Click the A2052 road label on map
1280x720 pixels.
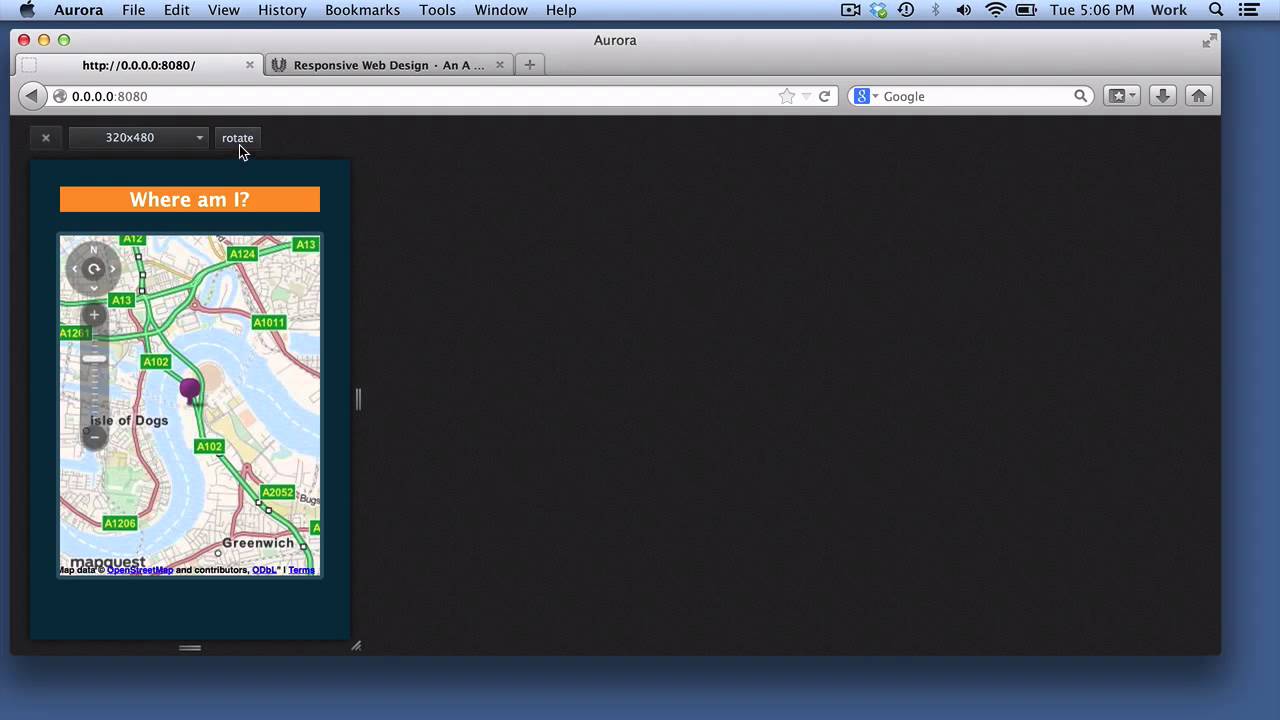coord(278,492)
